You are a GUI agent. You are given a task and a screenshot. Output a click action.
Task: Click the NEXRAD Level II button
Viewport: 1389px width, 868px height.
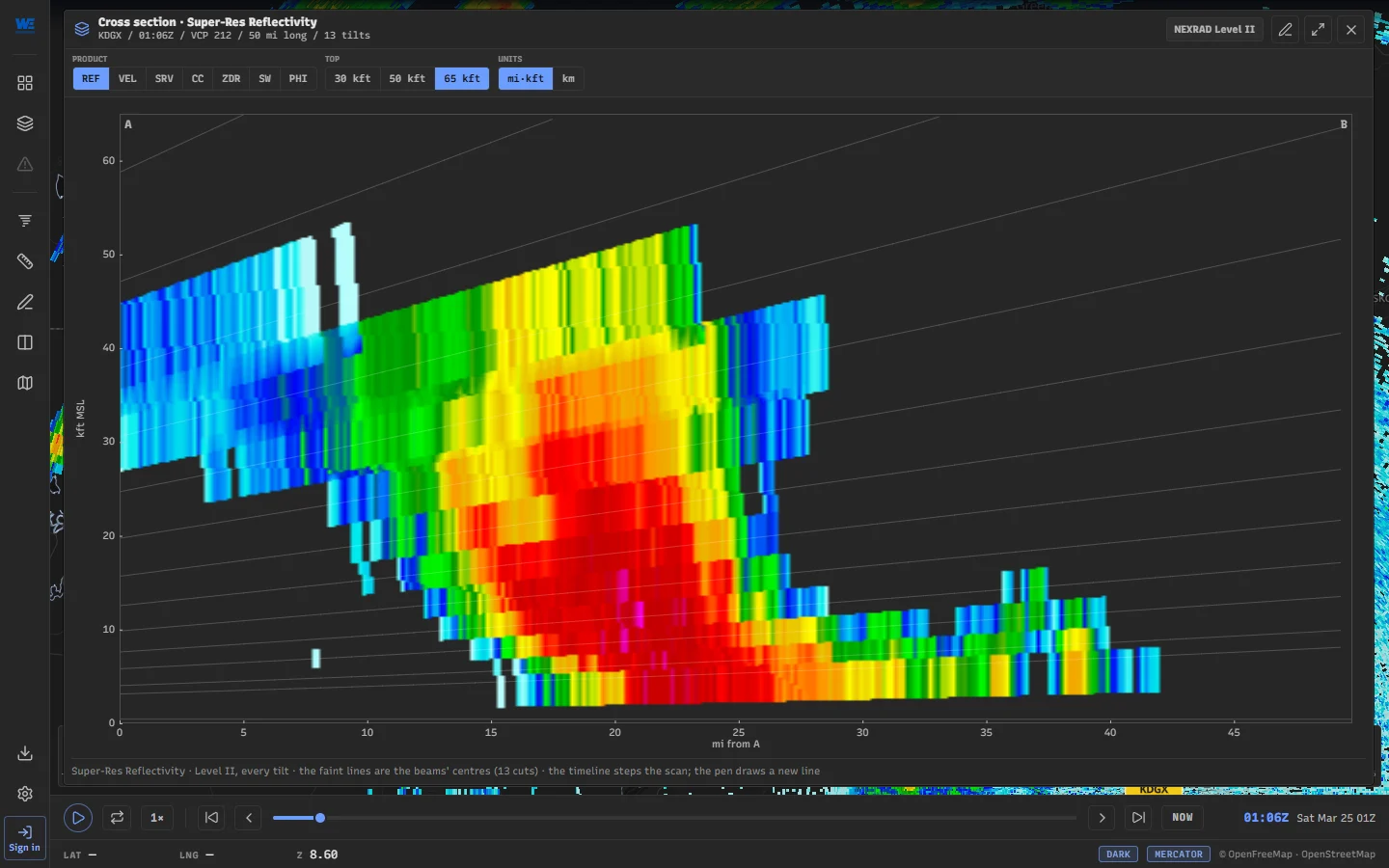[1214, 30]
